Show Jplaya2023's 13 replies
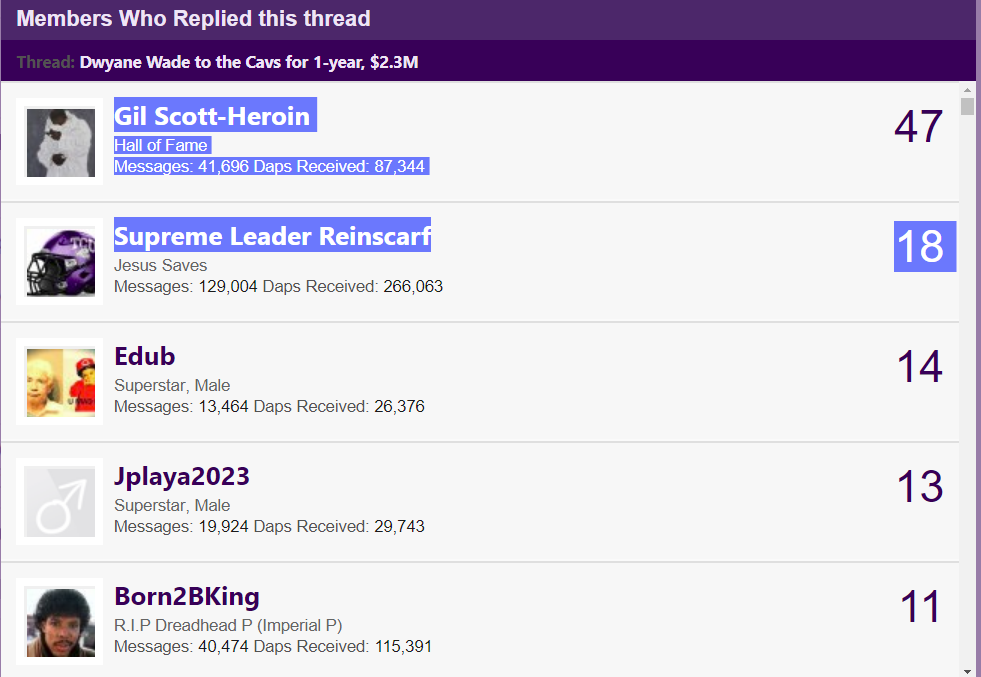This screenshot has width=981, height=677. pyautogui.click(x=919, y=487)
